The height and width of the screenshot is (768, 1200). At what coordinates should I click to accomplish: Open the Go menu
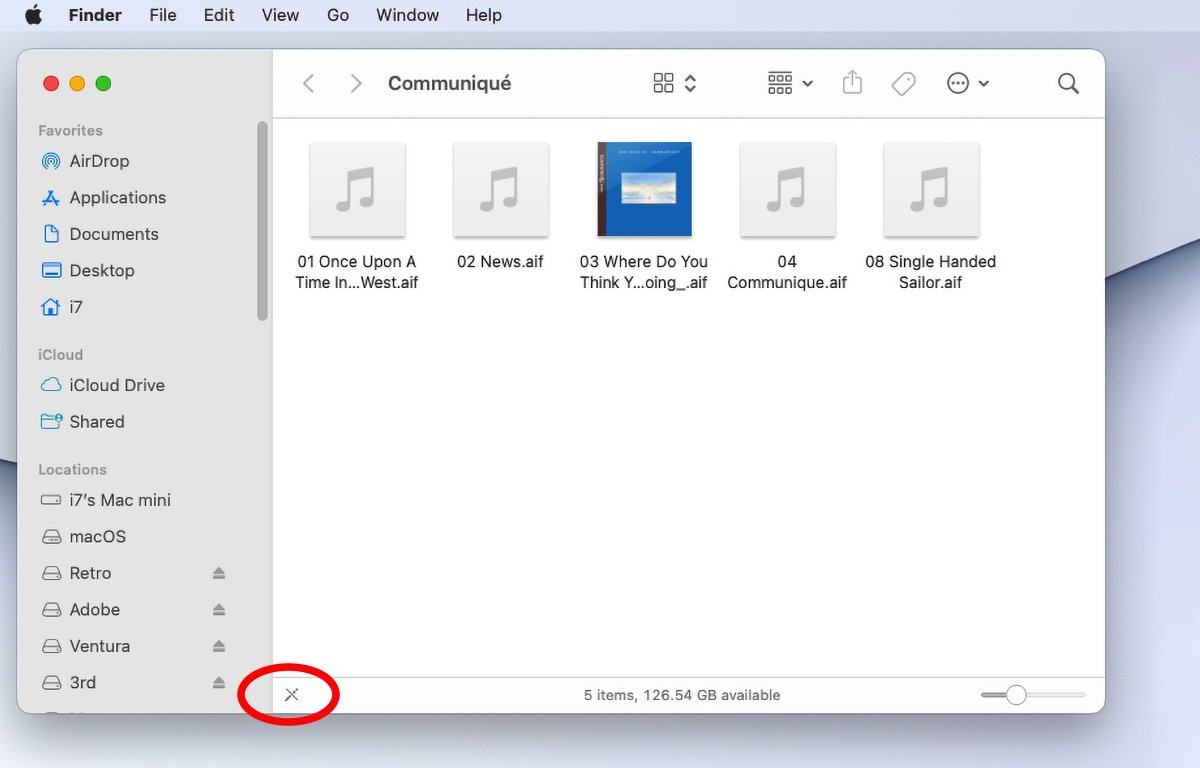tap(338, 15)
